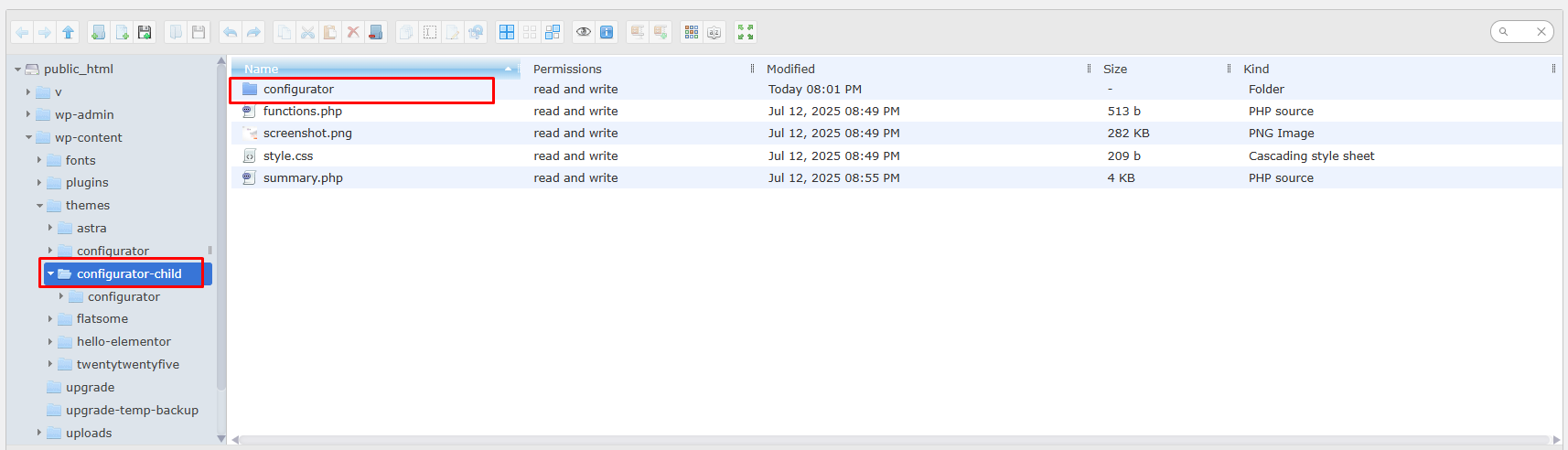Click the upload files disk icon
The image size is (1568, 450).
pyautogui.click(x=145, y=32)
